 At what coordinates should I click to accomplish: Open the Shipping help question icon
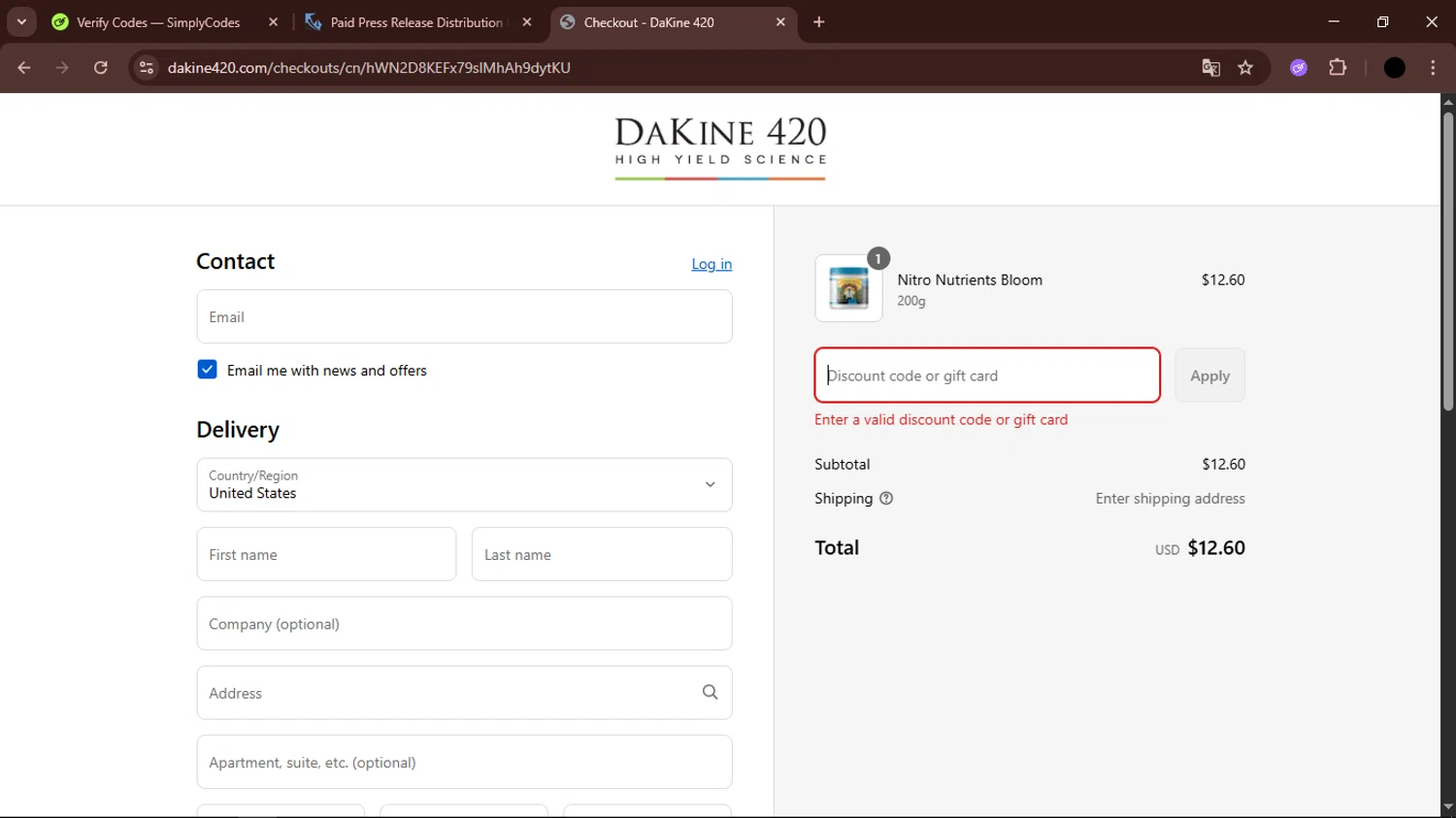pyautogui.click(x=886, y=499)
